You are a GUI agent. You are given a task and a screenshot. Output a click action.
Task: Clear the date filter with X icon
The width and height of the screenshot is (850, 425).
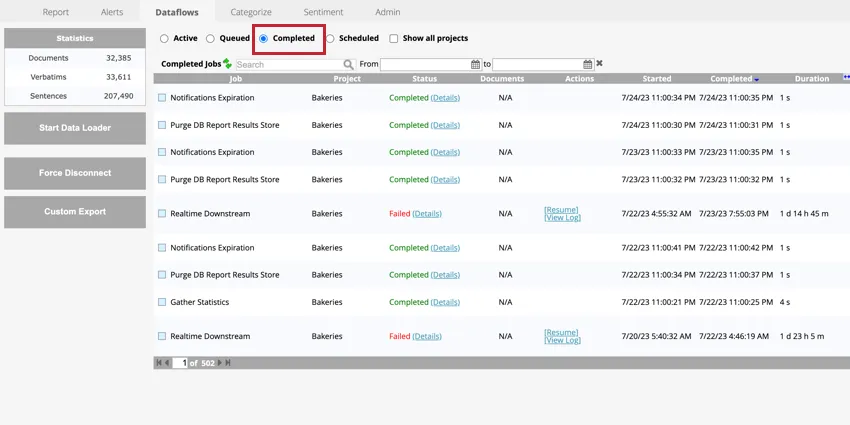[599, 64]
